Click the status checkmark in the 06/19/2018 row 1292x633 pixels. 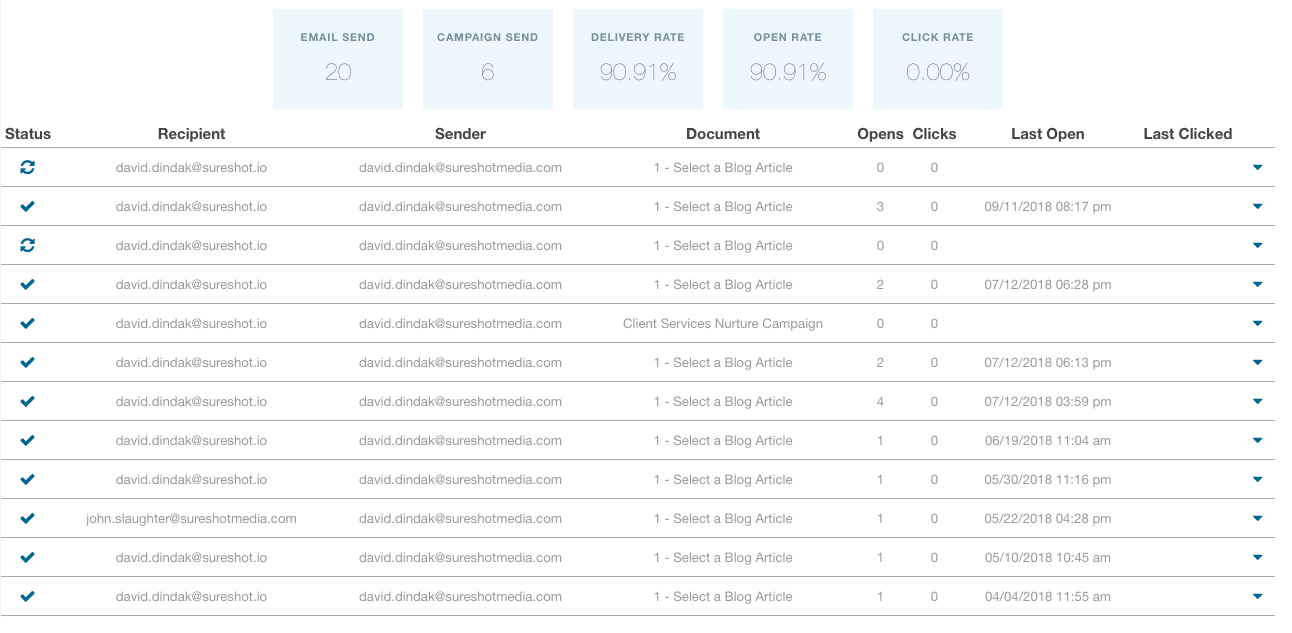27,441
